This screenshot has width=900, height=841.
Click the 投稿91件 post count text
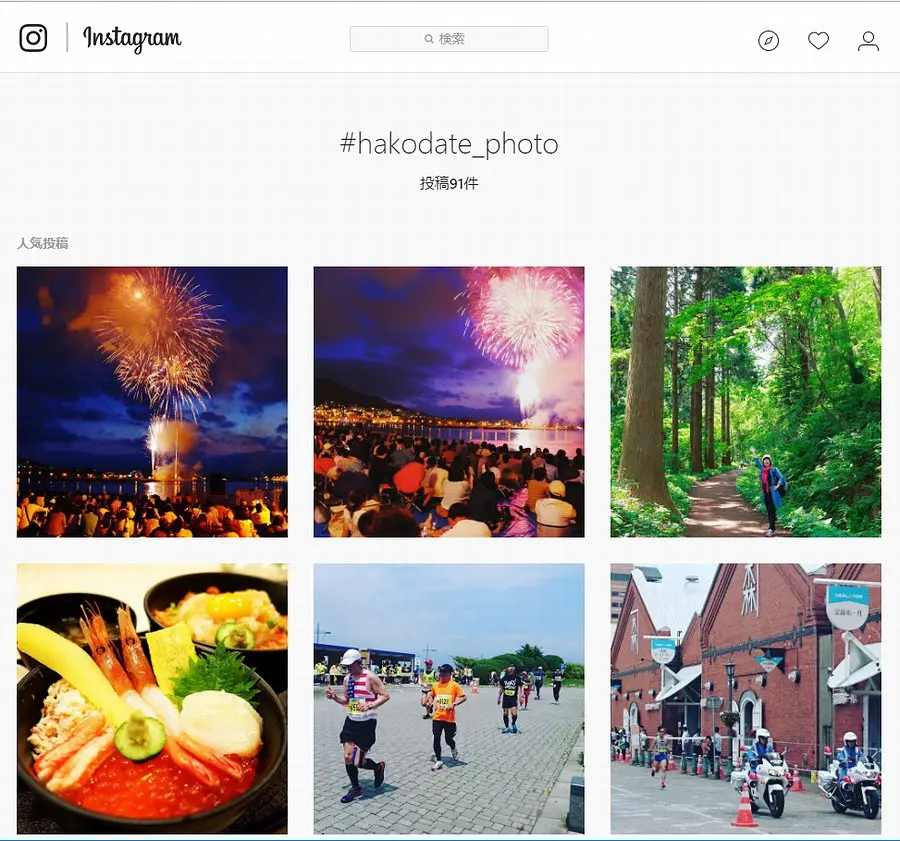click(449, 184)
